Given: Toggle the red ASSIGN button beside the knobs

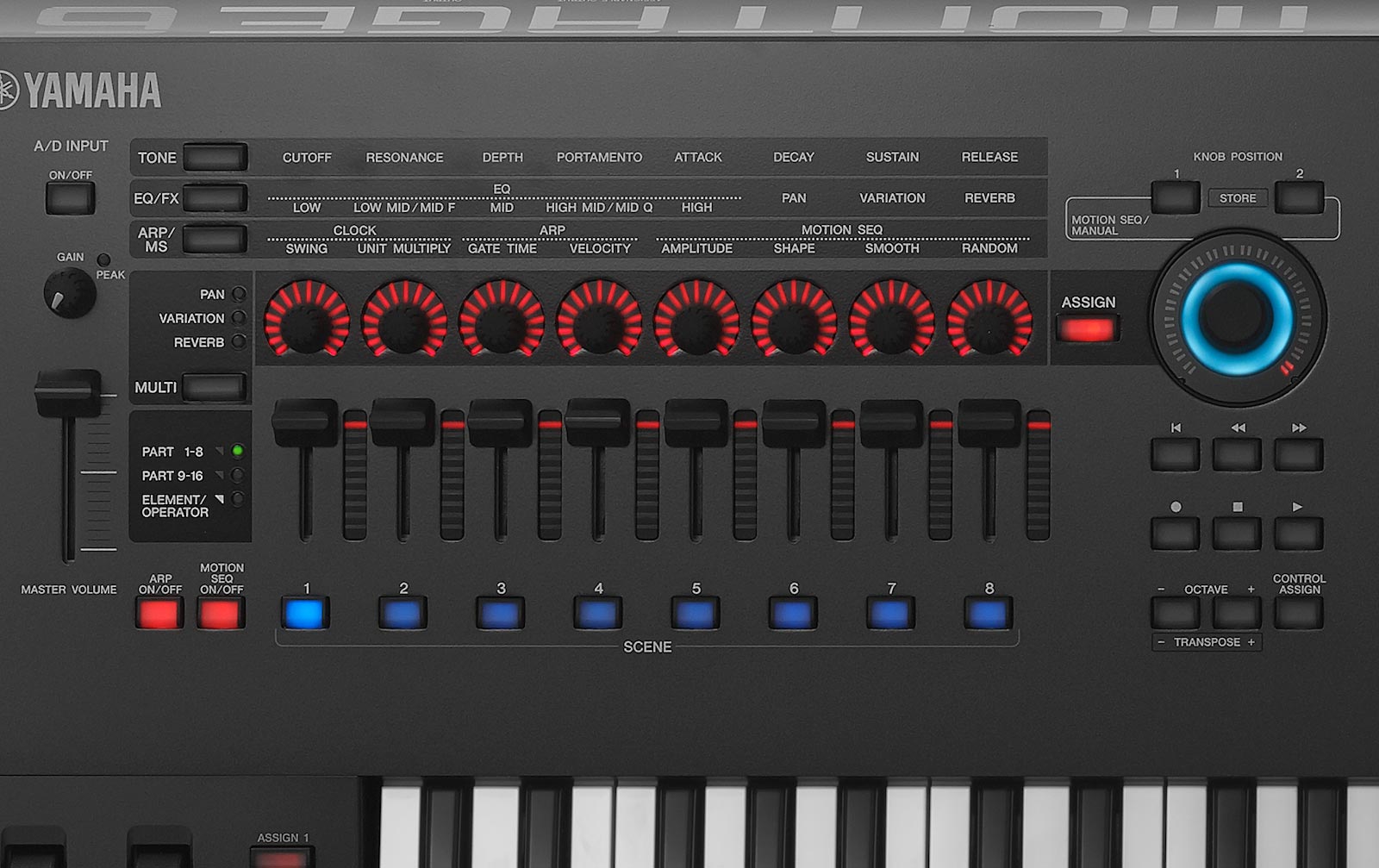Looking at the screenshot, I should (x=1088, y=329).
